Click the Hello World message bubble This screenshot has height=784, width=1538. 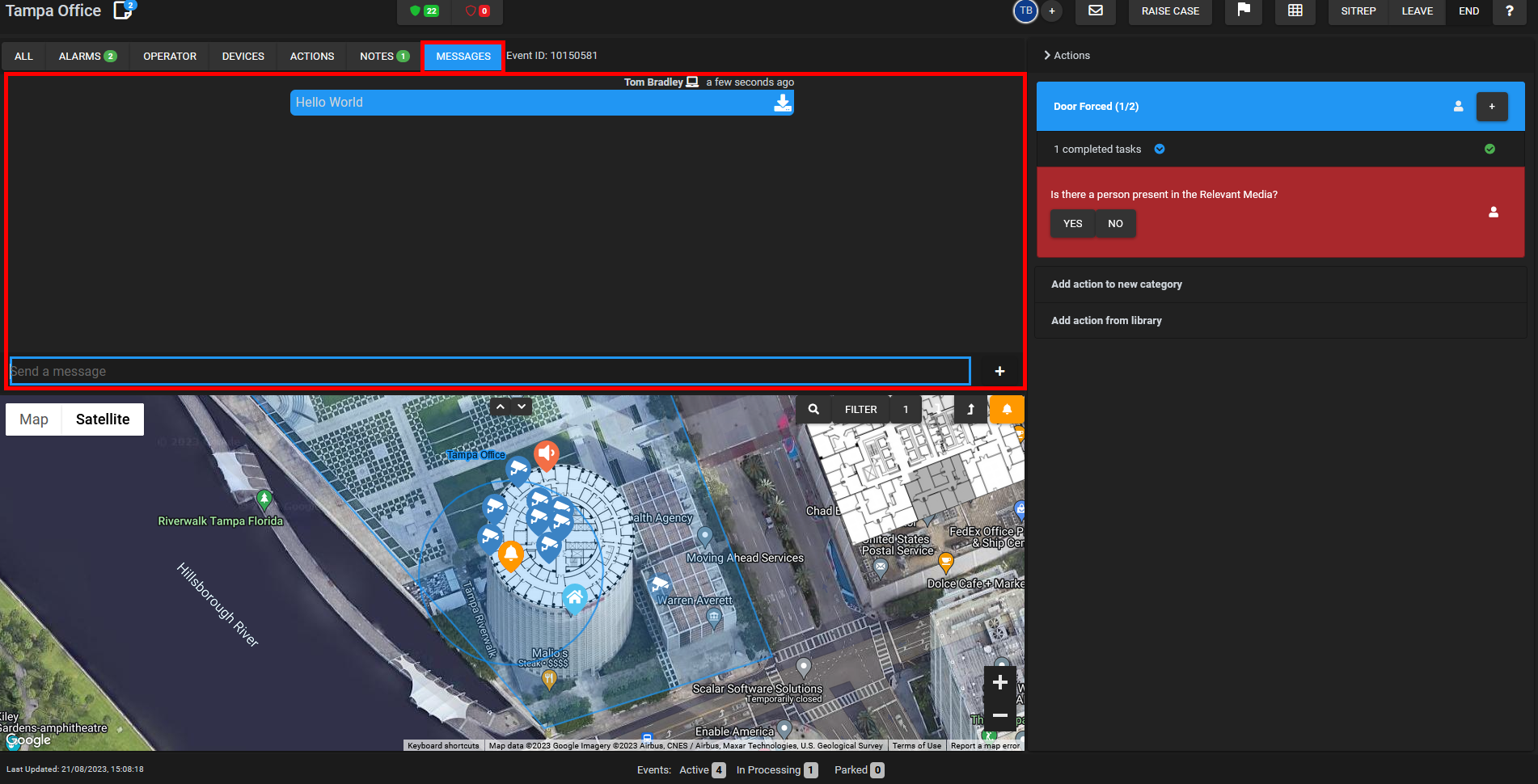click(x=542, y=103)
